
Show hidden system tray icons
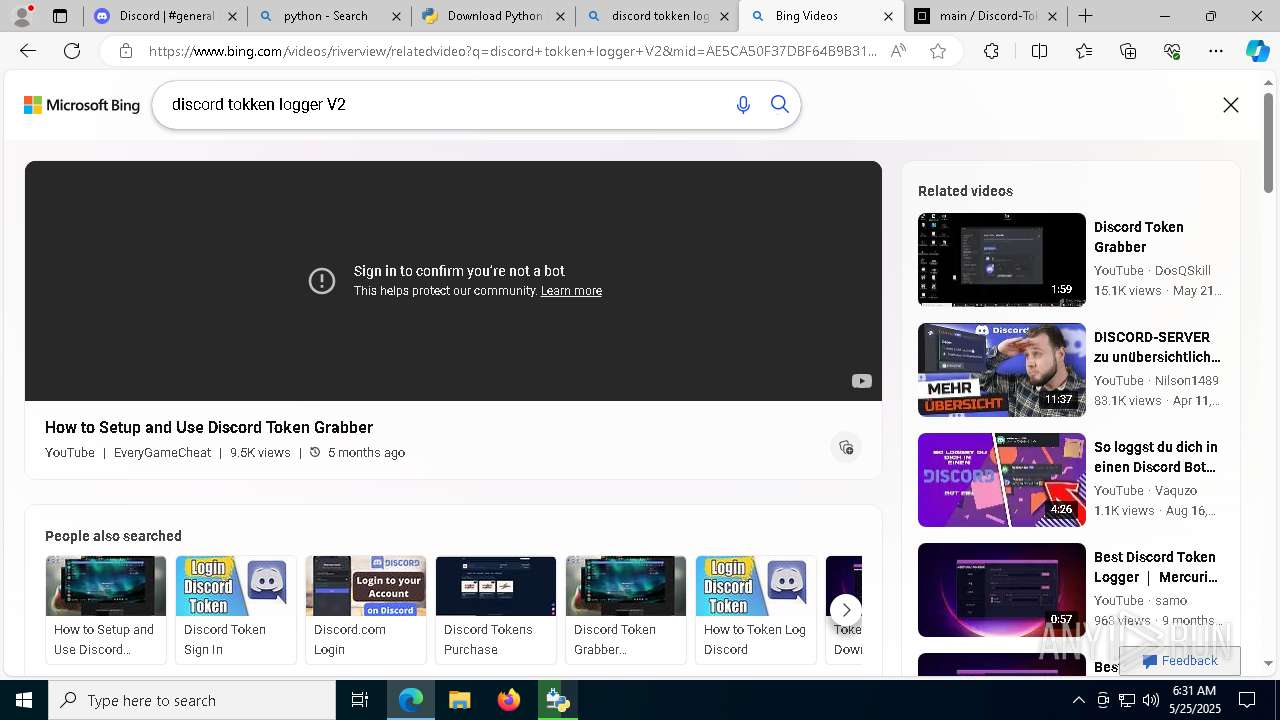(1079, 700)
